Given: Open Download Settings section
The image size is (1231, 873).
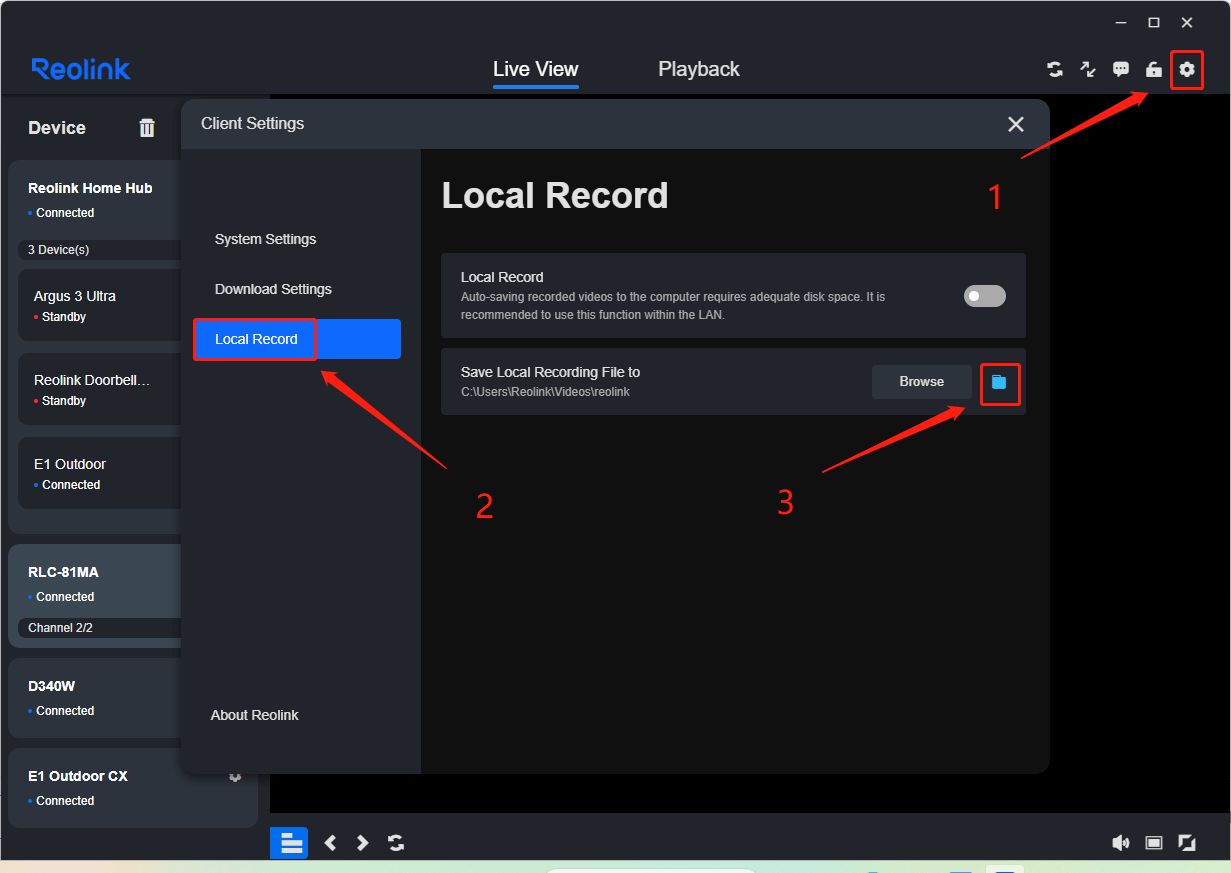Looking at the screenshot, I should tap(273, 289).
